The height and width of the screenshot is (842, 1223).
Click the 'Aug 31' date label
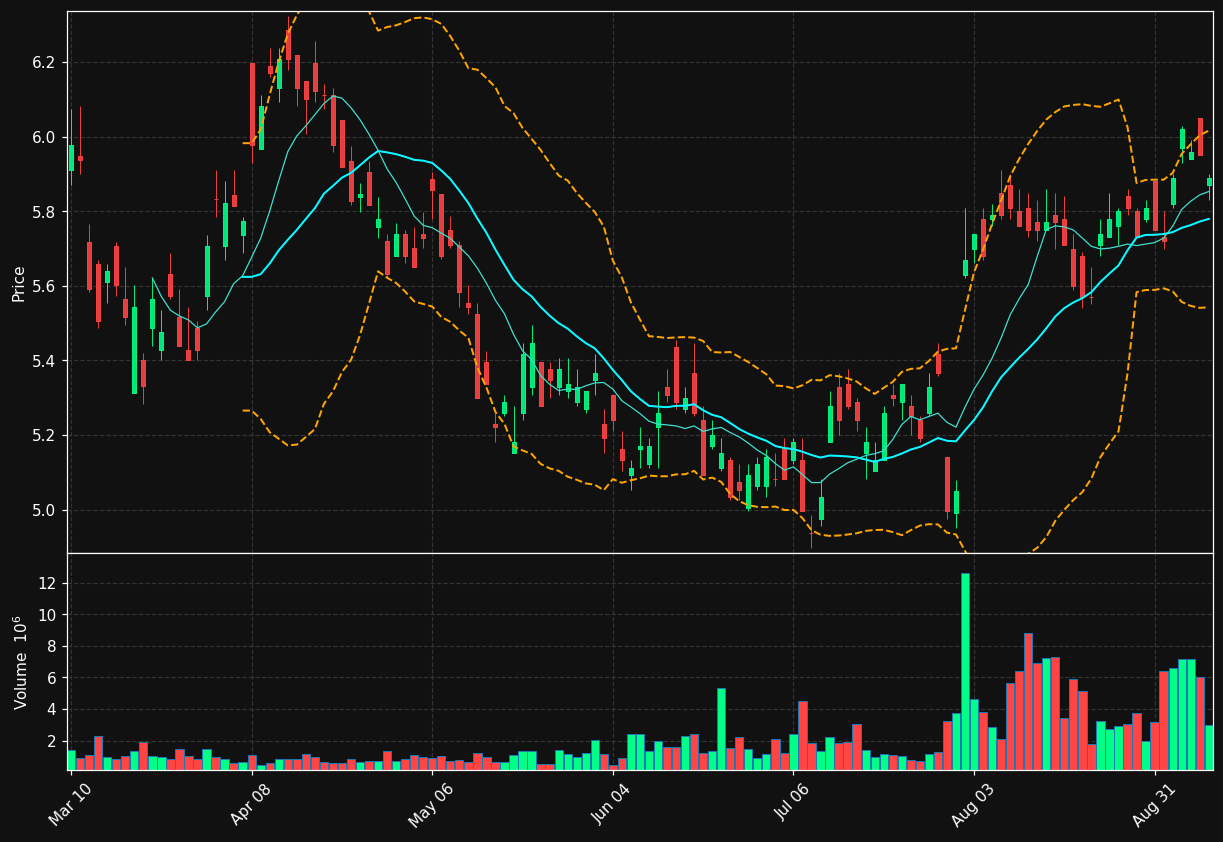point(1153,804)
